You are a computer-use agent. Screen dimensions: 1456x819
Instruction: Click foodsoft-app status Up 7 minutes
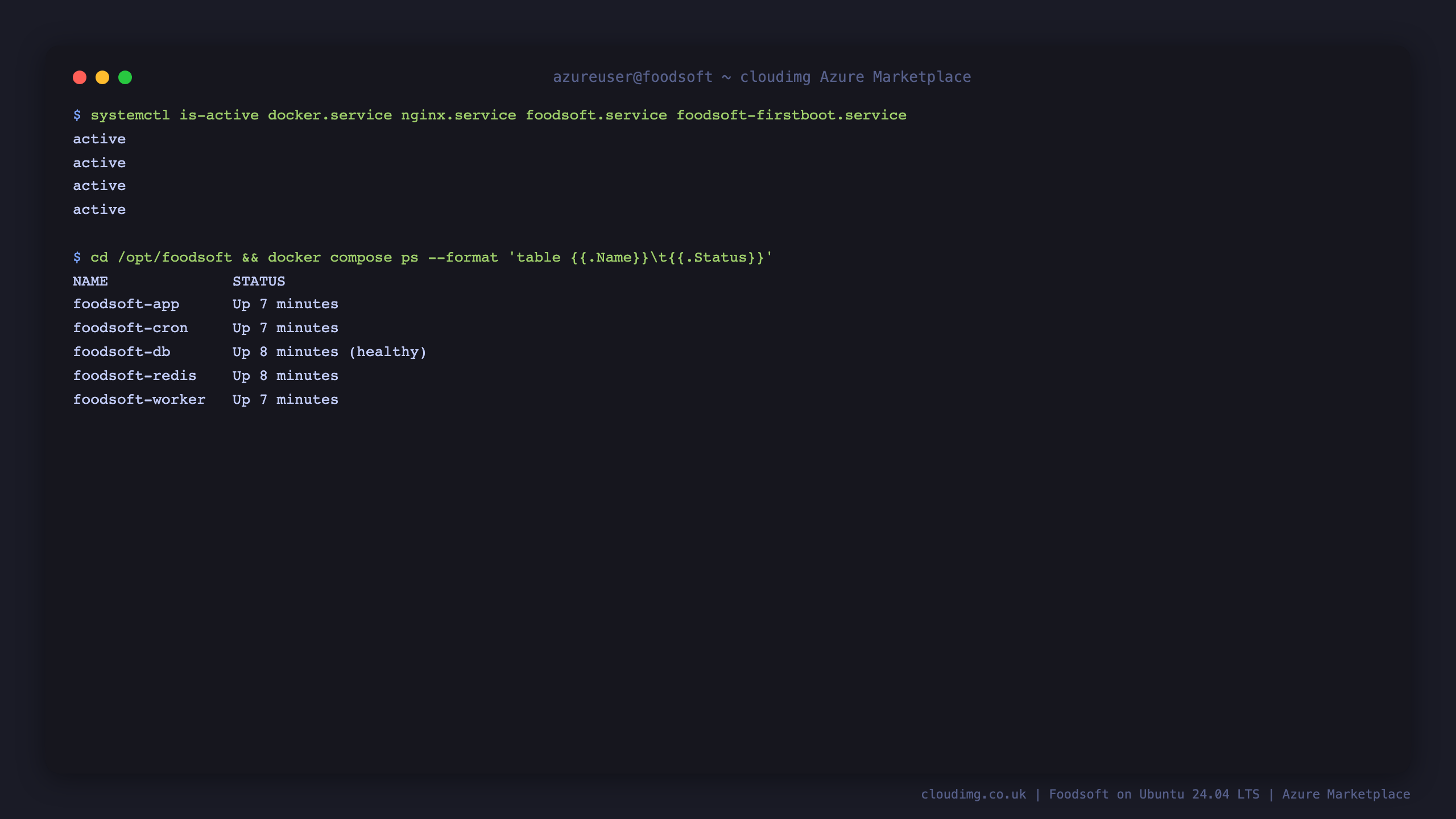click(x=286, y=304)
